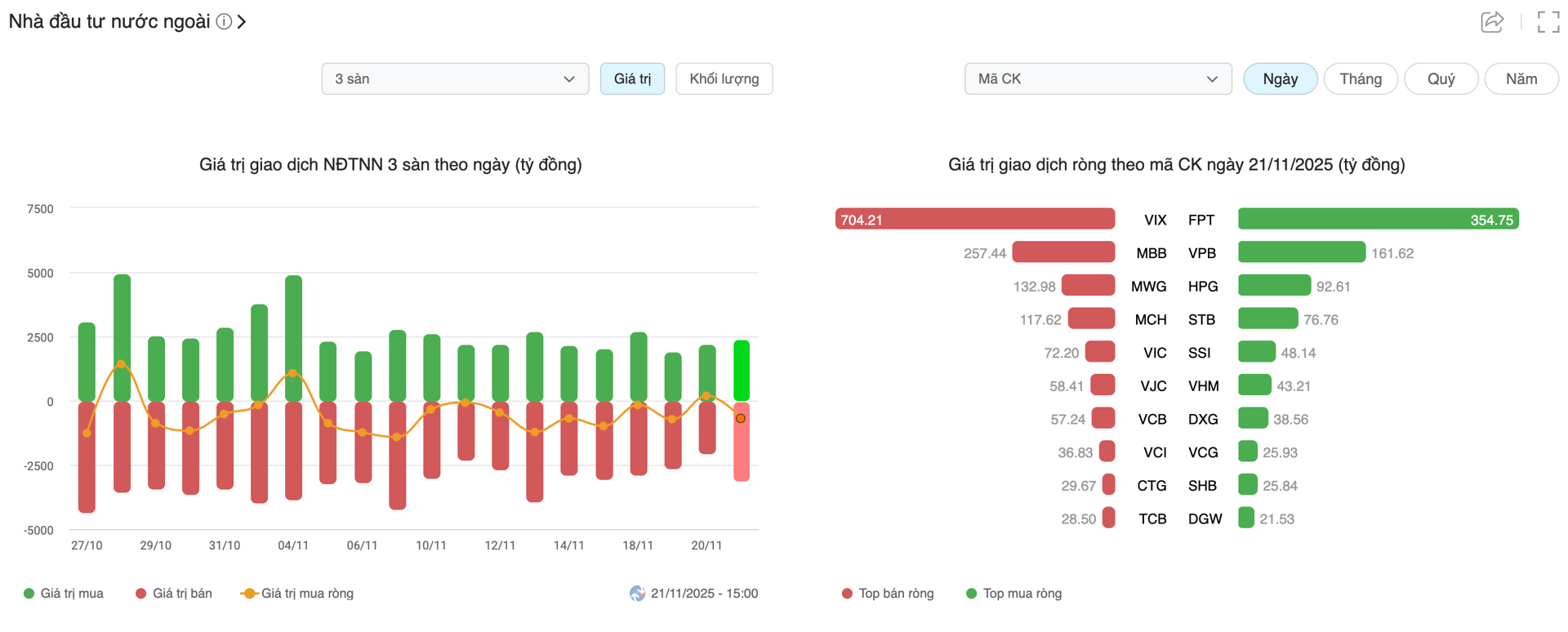Screen dimensions: 1568x632
Task: Click the fullscreen expand icon
Action: click(x=1548, y=22)
